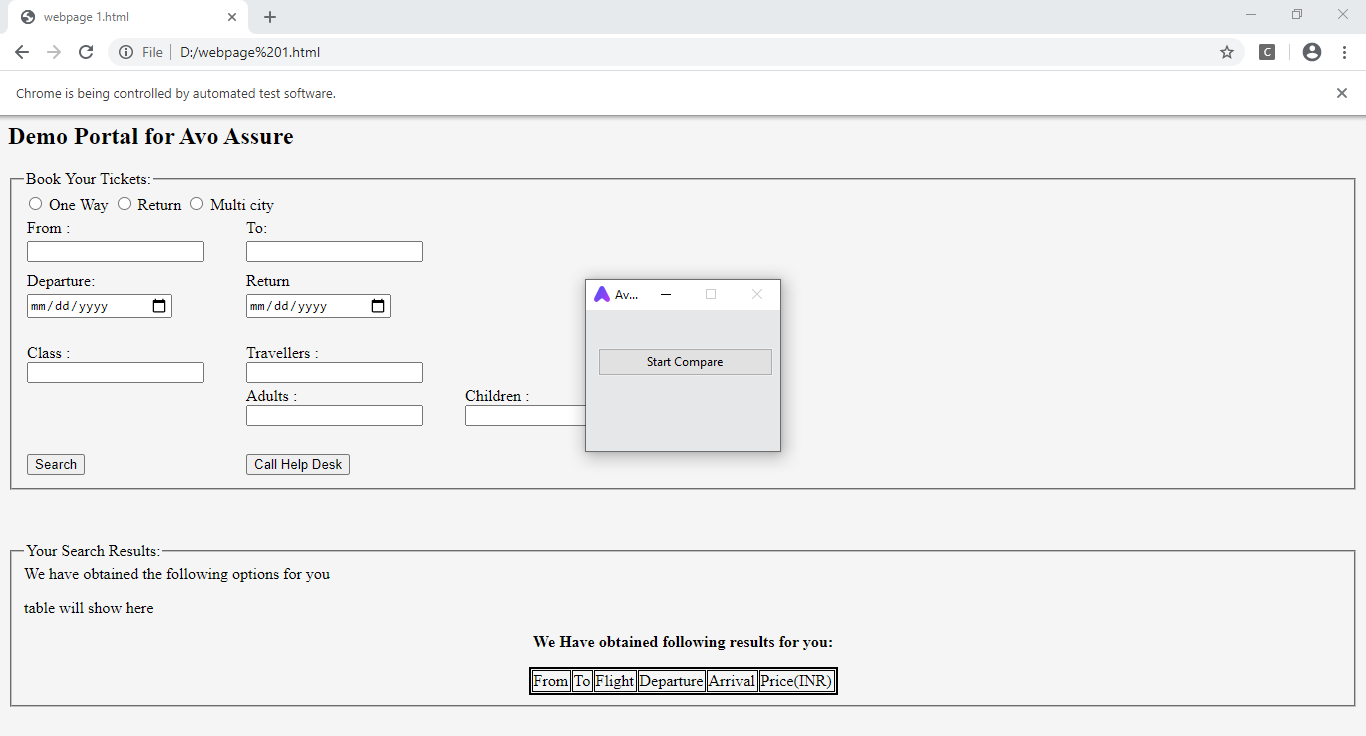Select the One Way radio option
The width and height of the screenshot is (1366, 736).
pyautogui.click(x=36, y=204)
